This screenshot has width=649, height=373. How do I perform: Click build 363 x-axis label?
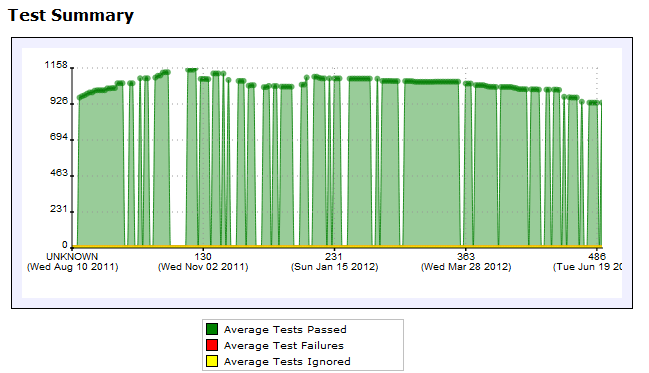[x=466, y=257]
